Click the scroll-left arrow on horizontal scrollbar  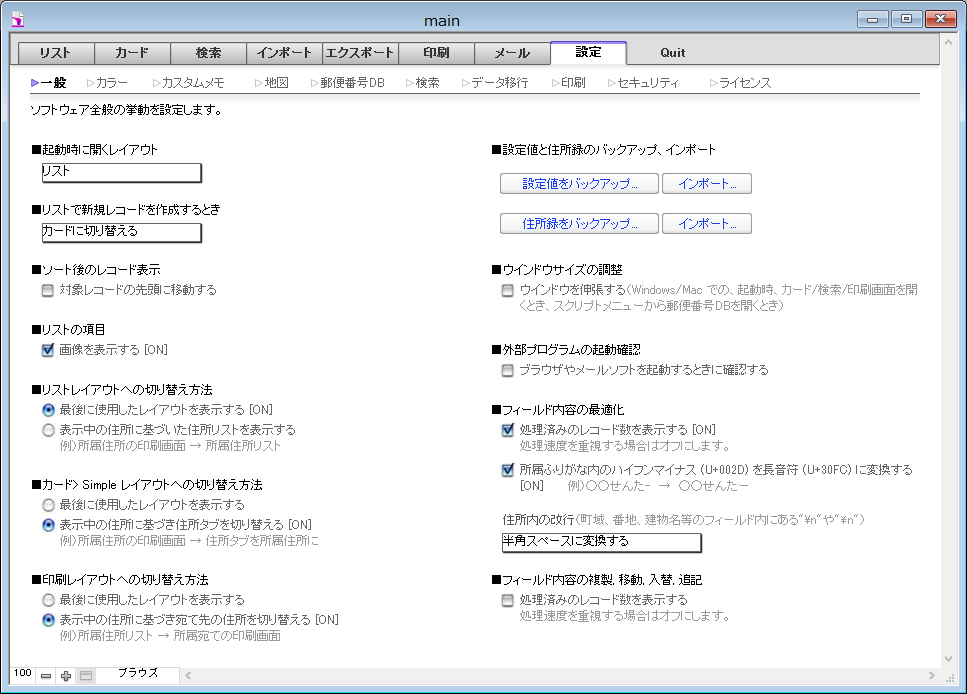[188, 676]
